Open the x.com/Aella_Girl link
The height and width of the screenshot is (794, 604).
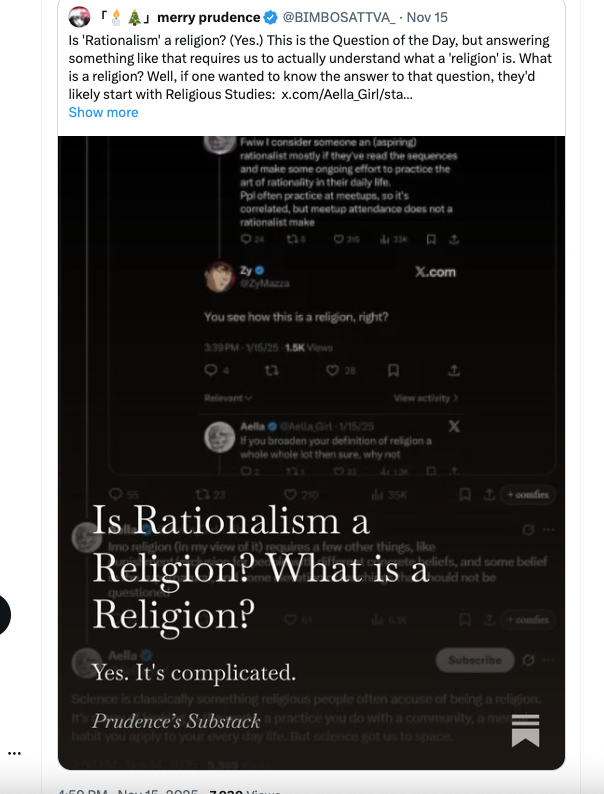346,93
